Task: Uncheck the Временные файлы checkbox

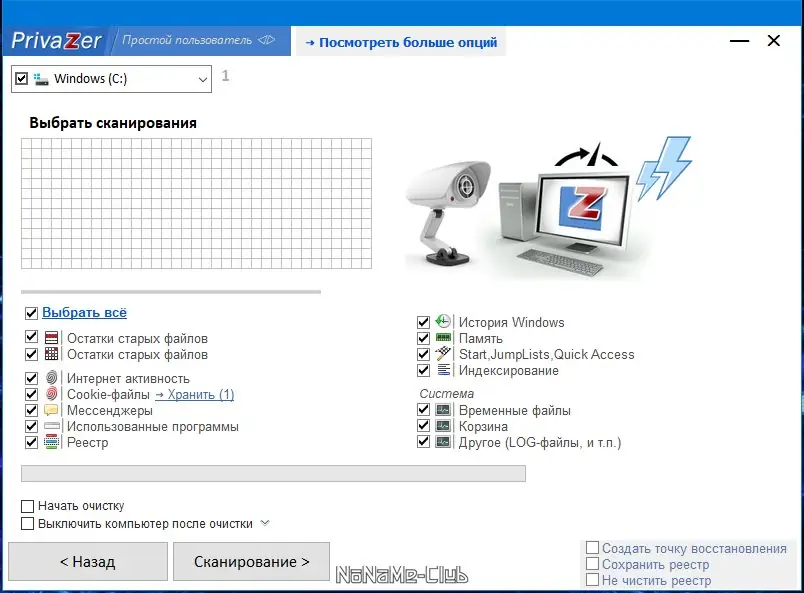Action: [x=423, y=410]
